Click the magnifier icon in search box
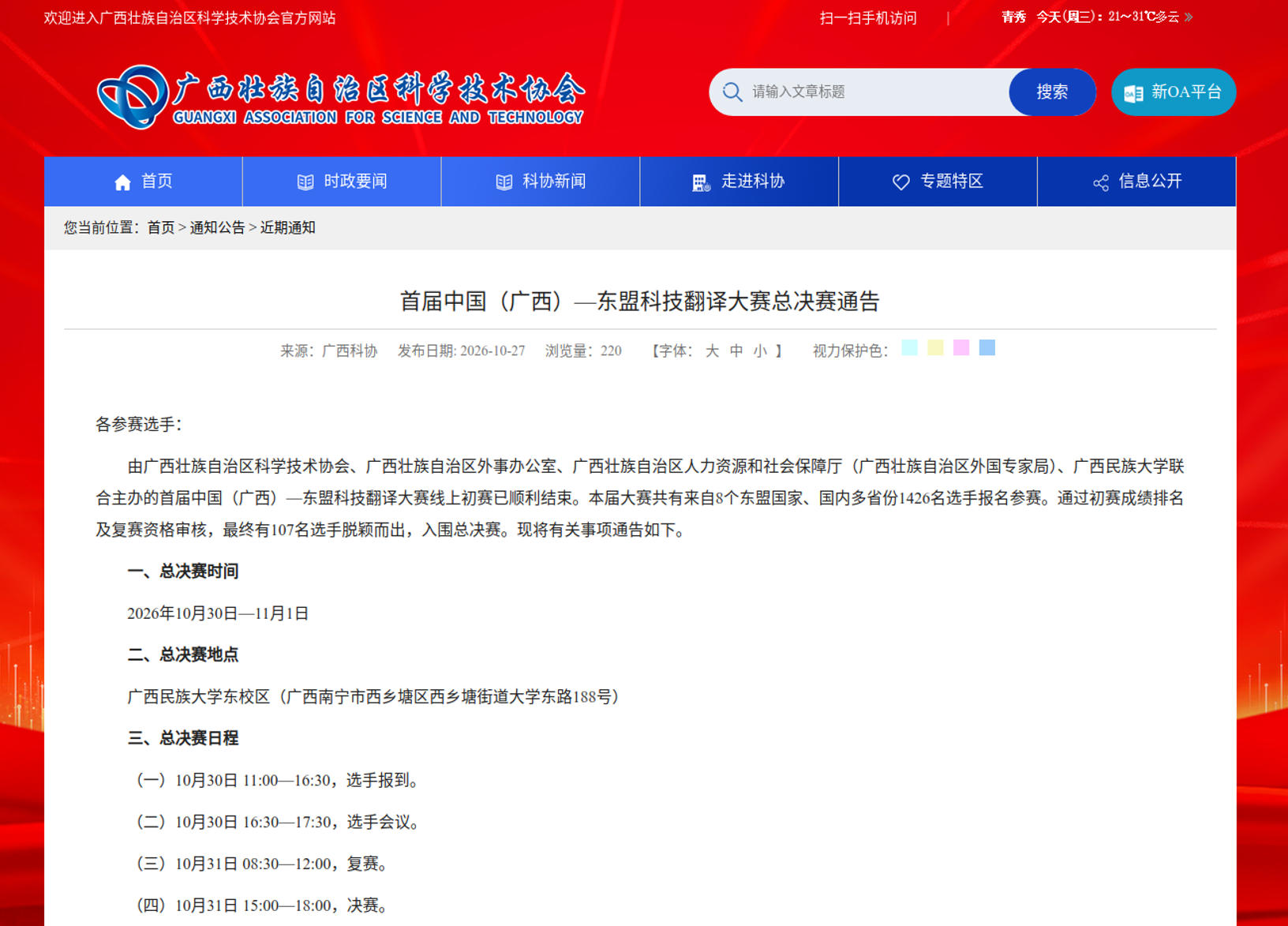This screenshot has width=1288, height=926. coord(732,92)
